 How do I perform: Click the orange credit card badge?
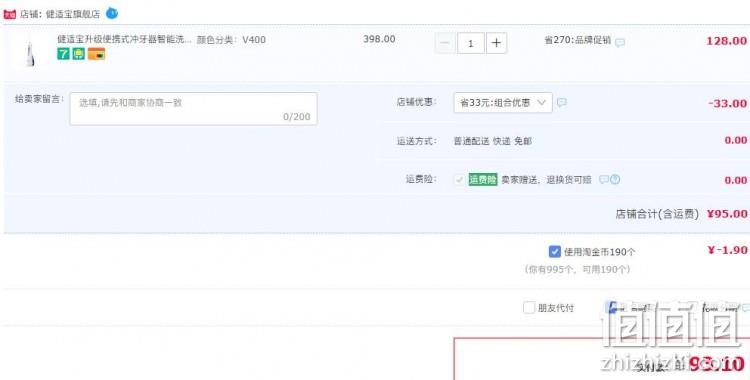[96, 54]
